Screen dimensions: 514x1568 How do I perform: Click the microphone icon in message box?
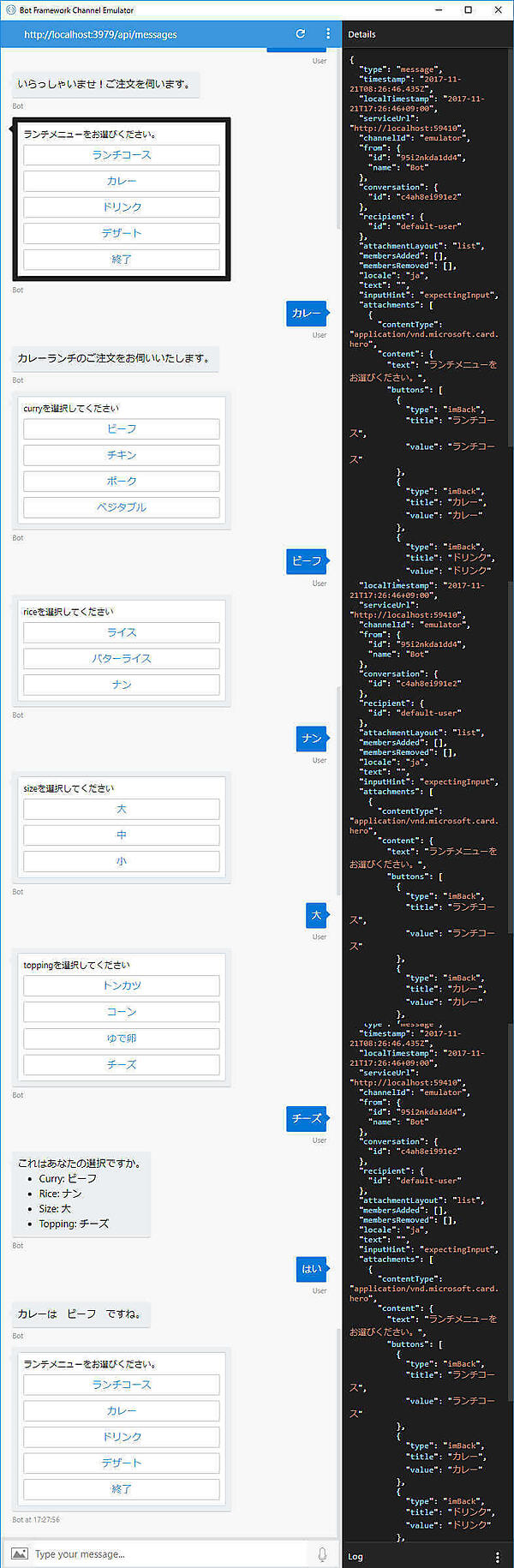pos(322,1554)
